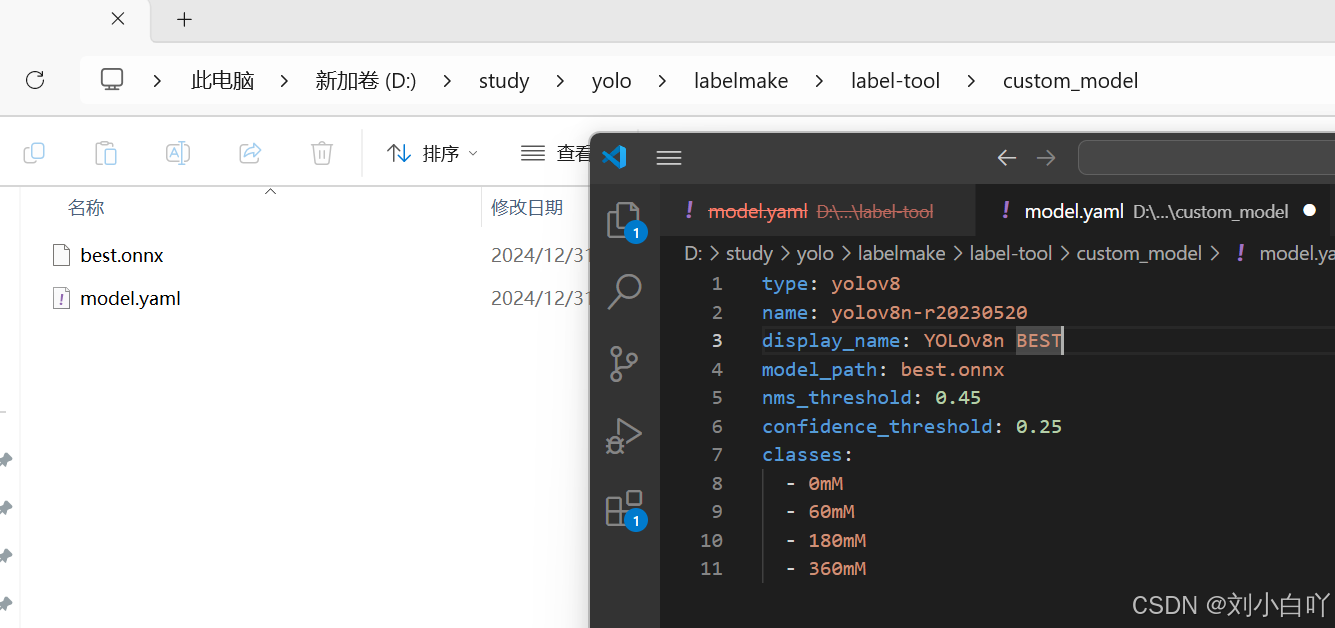Click study in VS Code breadcrumb

coord(749,254)
